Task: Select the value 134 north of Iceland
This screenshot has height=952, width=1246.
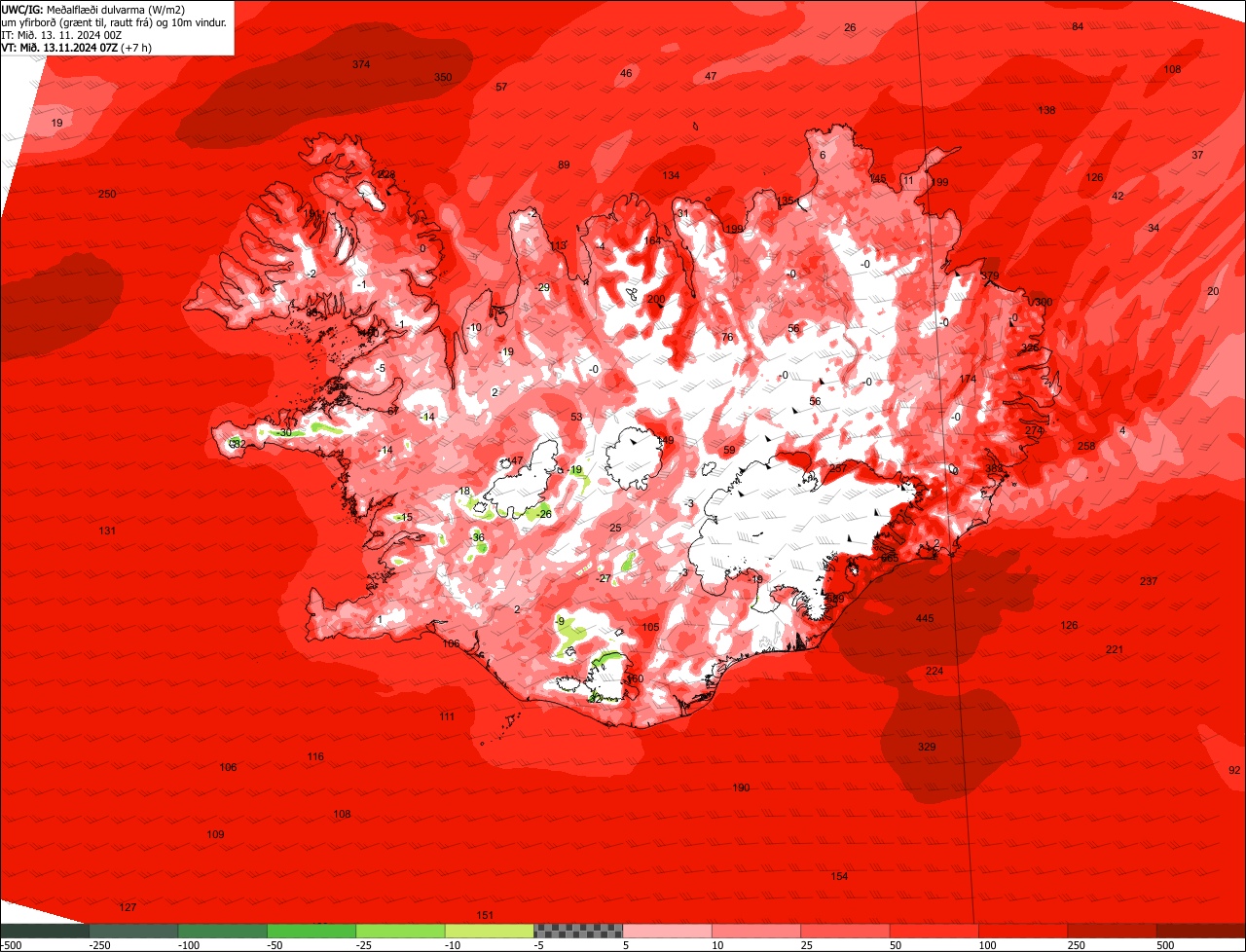Action: pyautogui.click(x=671, y=175)
